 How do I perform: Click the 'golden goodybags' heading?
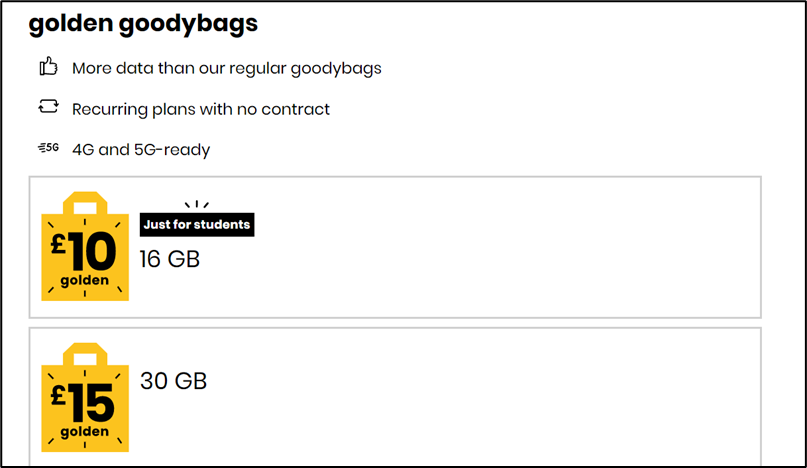point(143,24)
